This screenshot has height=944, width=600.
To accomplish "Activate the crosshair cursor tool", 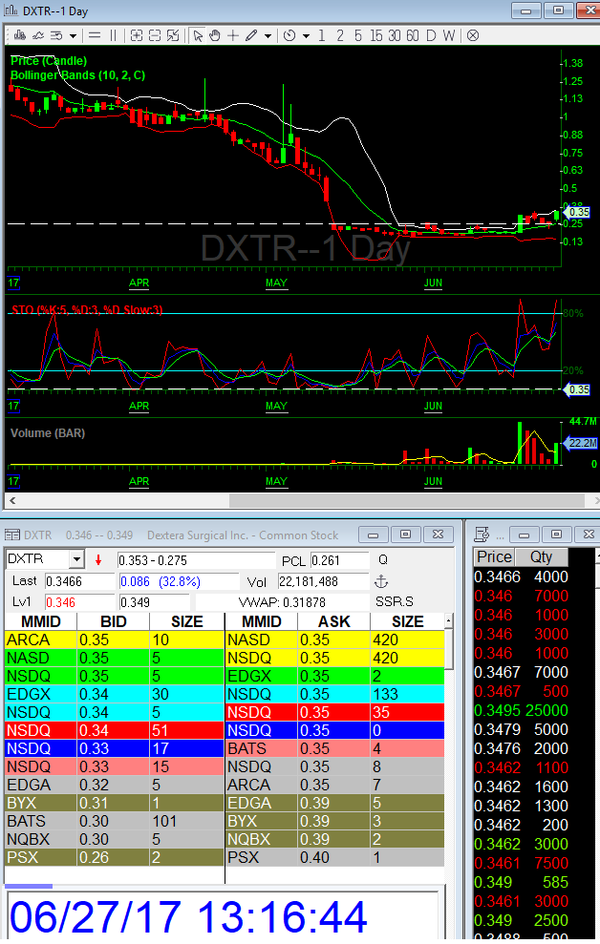I will coord(232,36).
